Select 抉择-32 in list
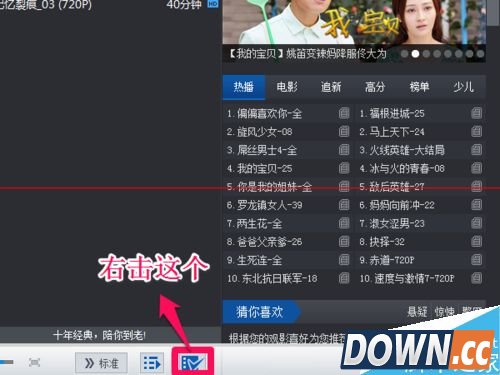The height and width of the screenshot is (375, 500). (x=382, y=242)
